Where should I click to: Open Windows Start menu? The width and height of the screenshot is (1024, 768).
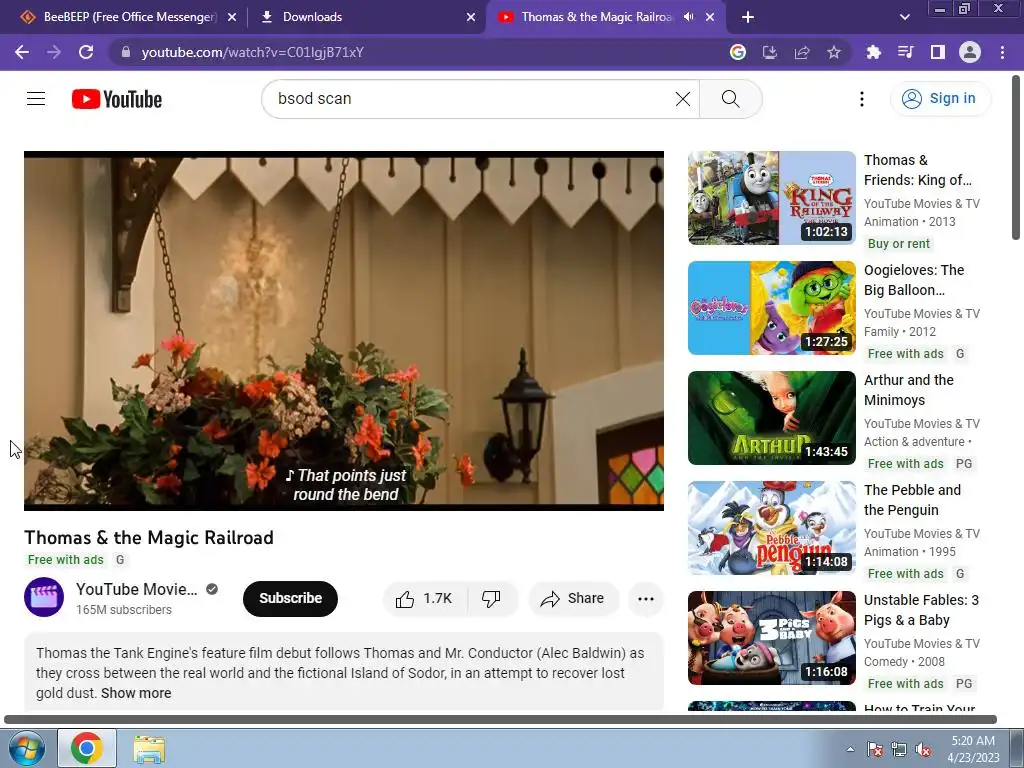pos(27,748)
